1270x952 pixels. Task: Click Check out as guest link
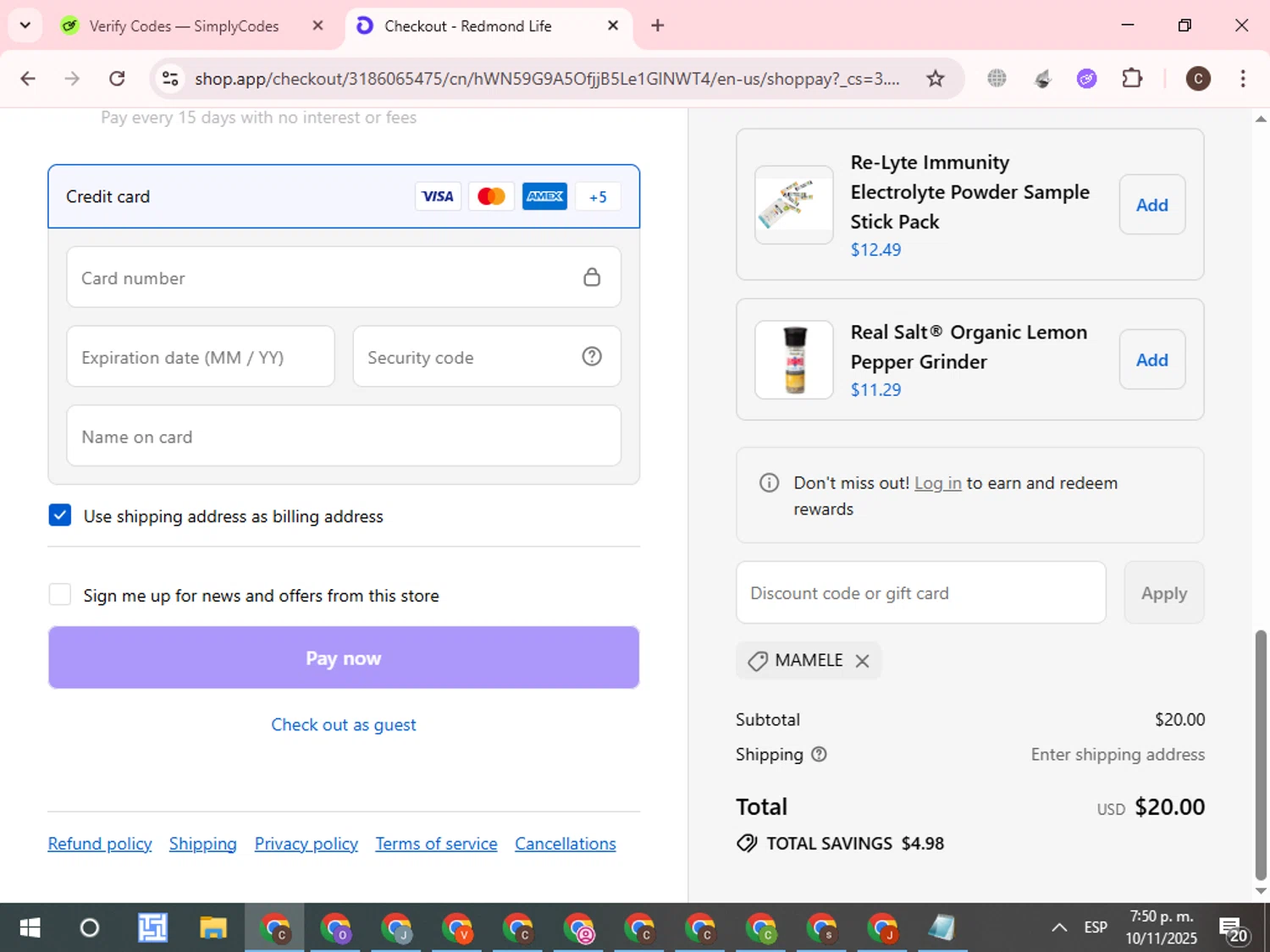344,725
